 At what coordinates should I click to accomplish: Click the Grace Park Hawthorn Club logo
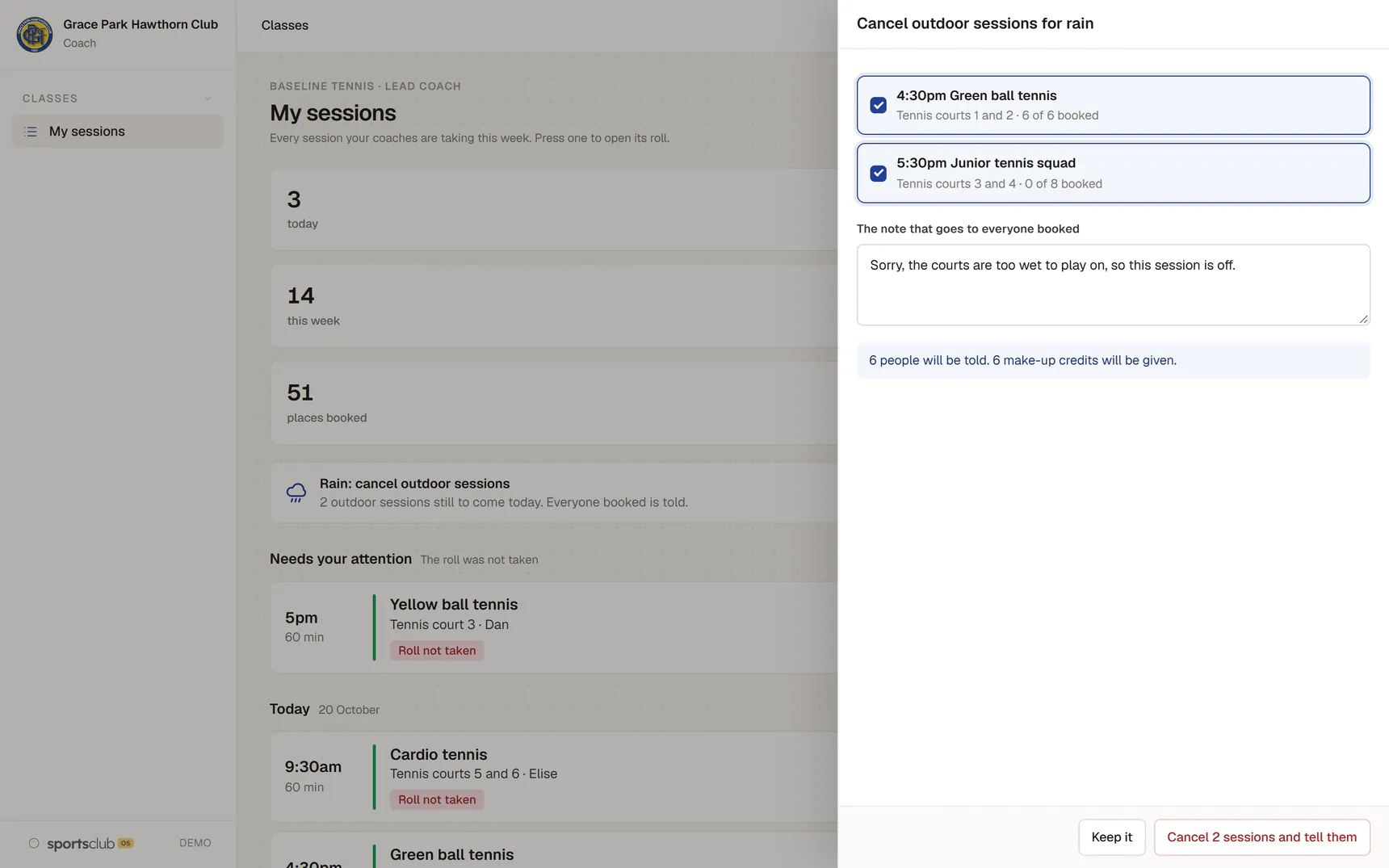[35, 34]
